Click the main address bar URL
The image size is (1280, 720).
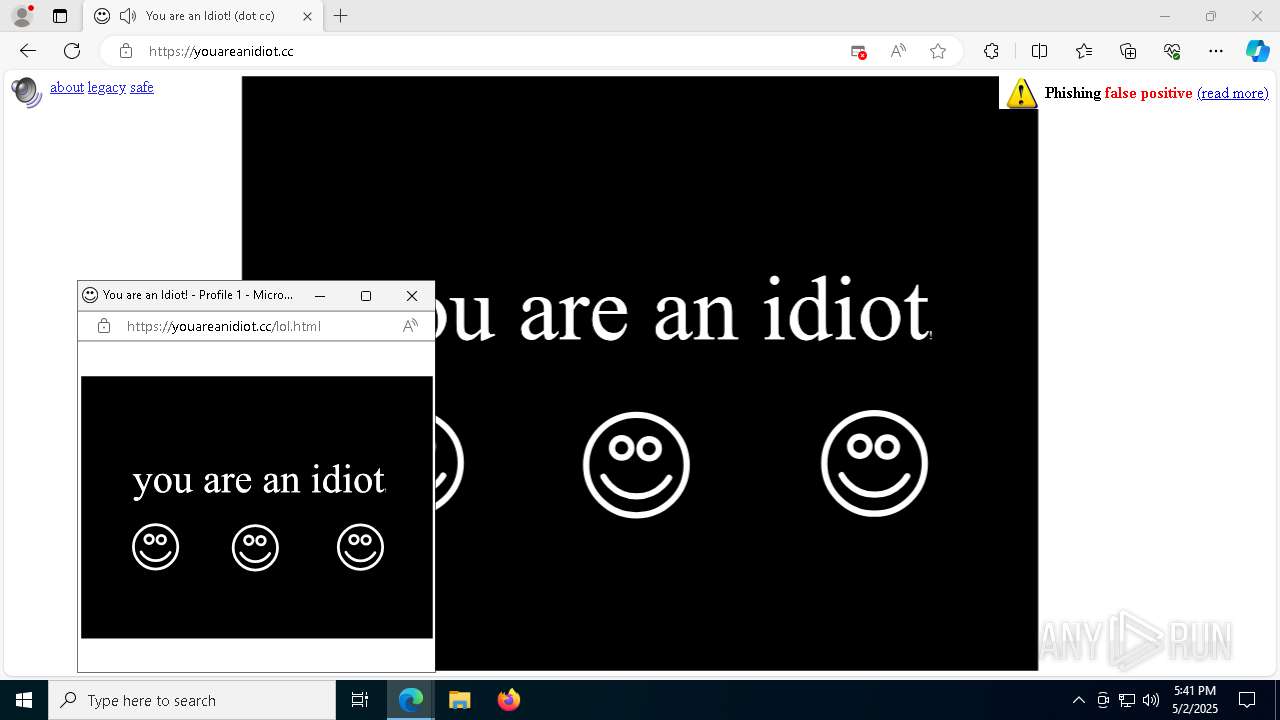point(221,51)
